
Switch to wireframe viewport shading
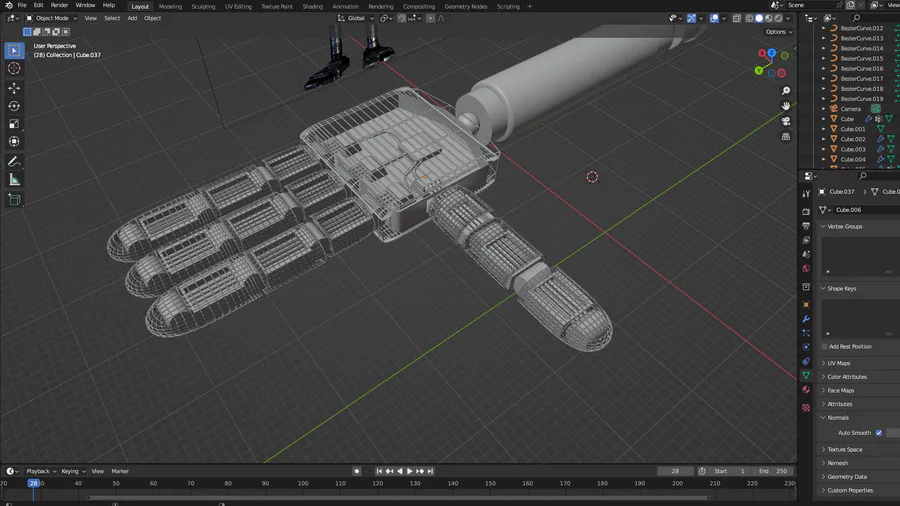tap(749, 18)
